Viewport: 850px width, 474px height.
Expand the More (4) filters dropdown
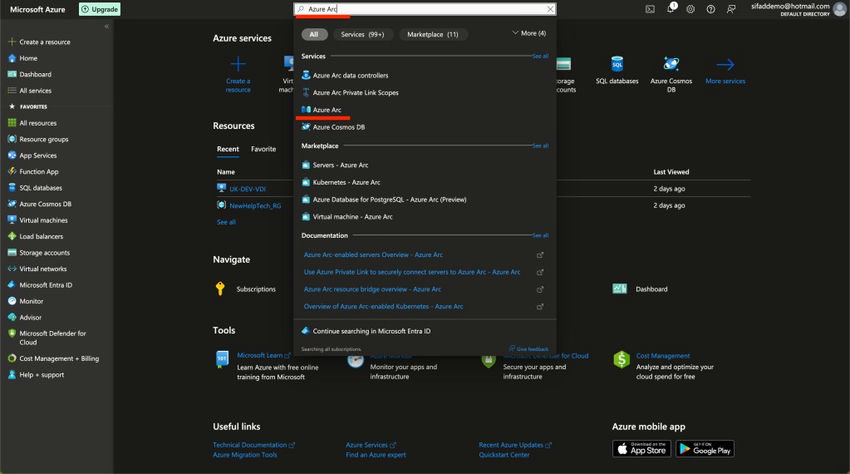529,33
